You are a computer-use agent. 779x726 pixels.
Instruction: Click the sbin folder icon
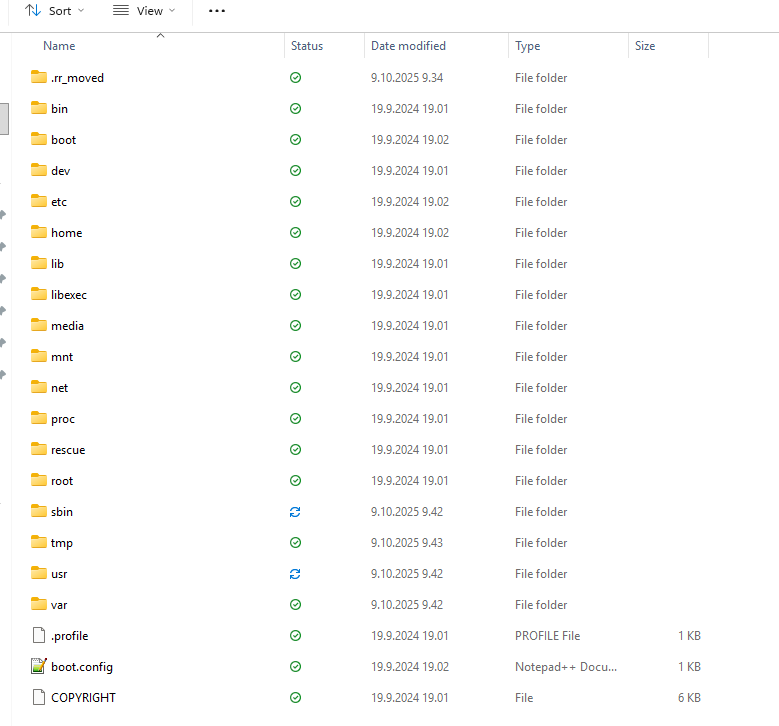[39, 511]
